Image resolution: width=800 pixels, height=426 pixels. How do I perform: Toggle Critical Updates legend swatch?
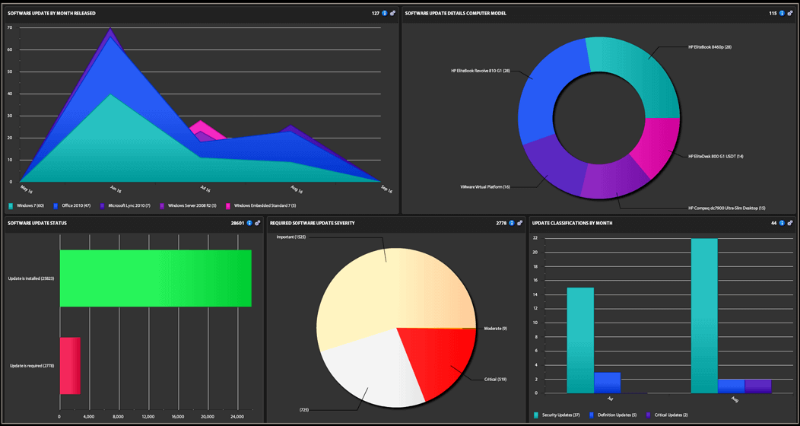click(x=648, y=415)
